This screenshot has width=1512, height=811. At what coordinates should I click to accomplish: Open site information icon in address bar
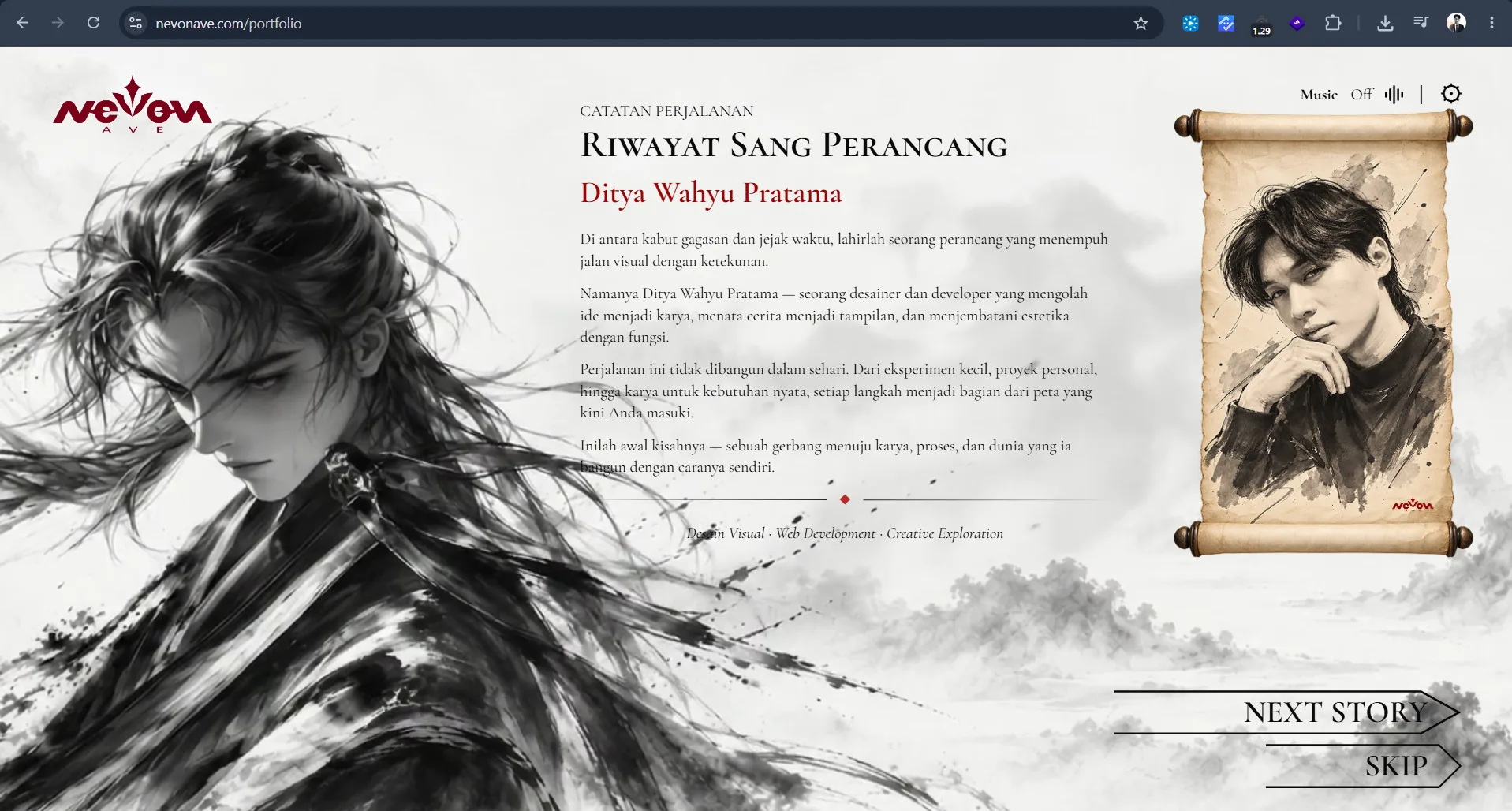click(136, 23)
